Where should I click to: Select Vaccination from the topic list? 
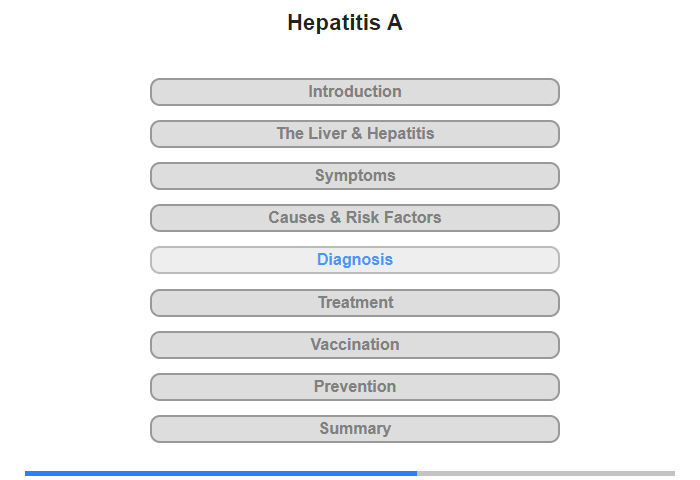(x=354, y=345)
